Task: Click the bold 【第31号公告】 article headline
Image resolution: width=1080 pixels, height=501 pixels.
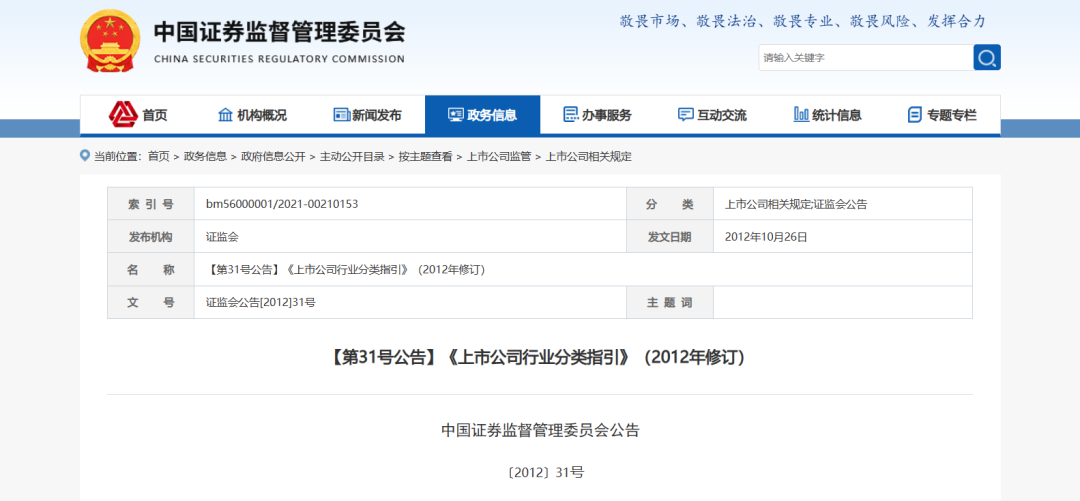Action: click(539, 358)
